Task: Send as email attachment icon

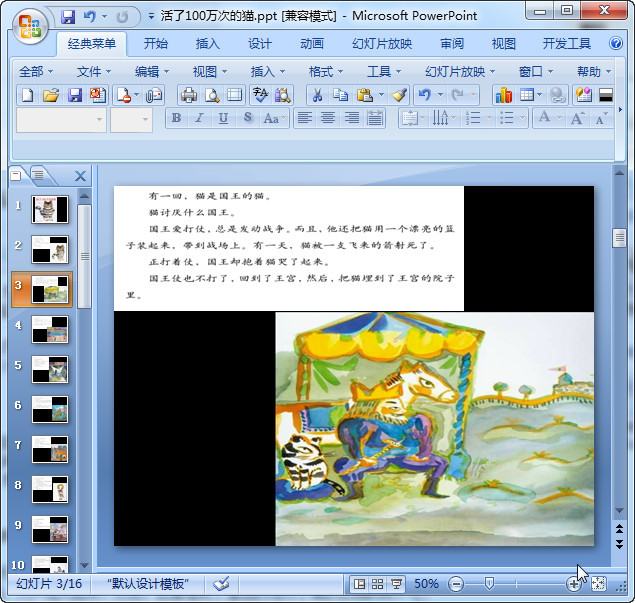Action: [x=154, y=96]
